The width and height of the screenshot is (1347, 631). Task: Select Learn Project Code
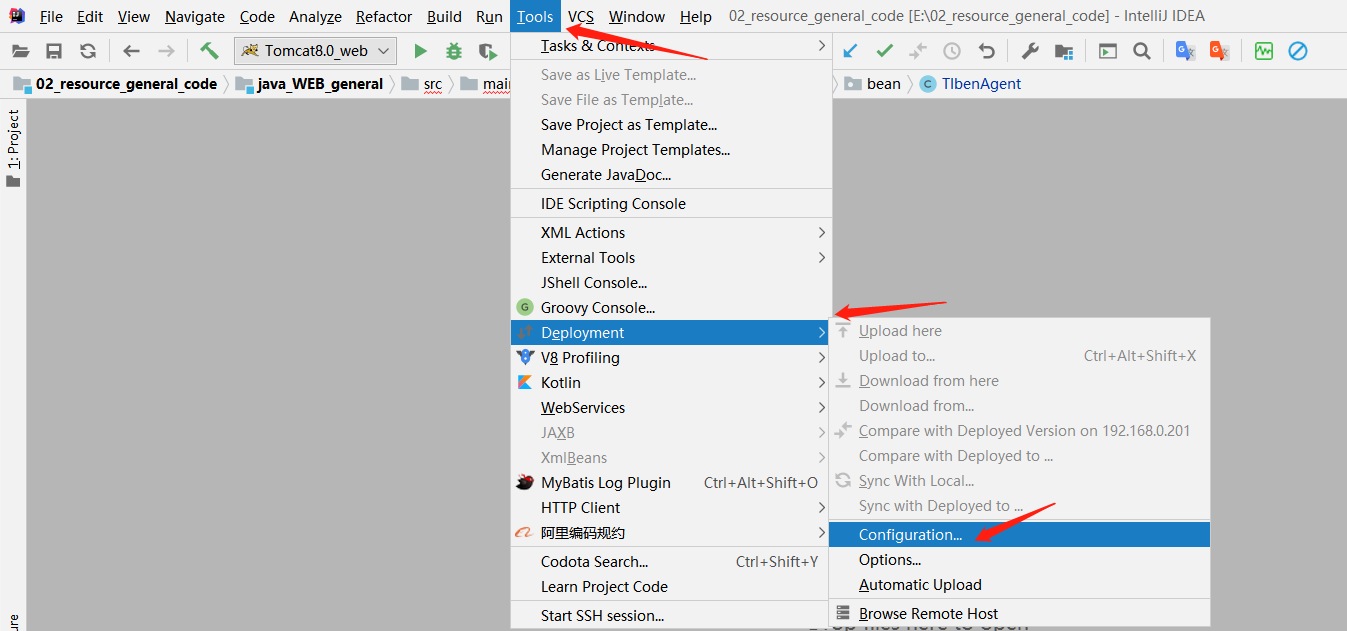pos(671,587)
